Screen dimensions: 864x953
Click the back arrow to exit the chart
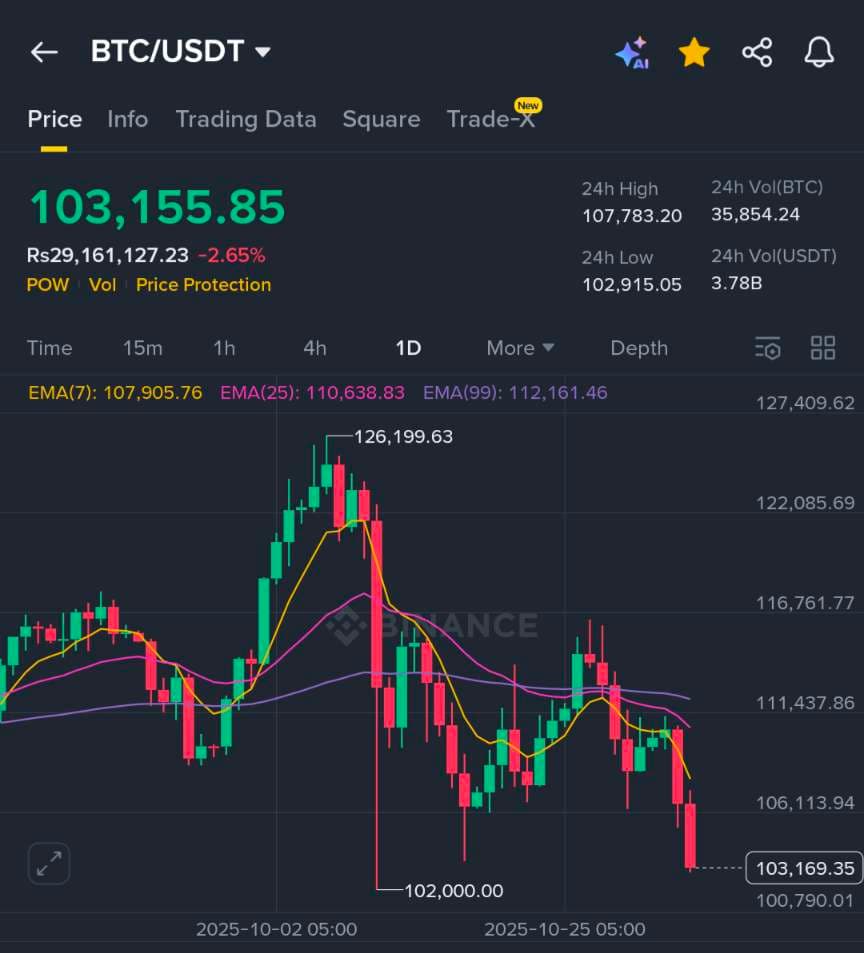[44, 51]
